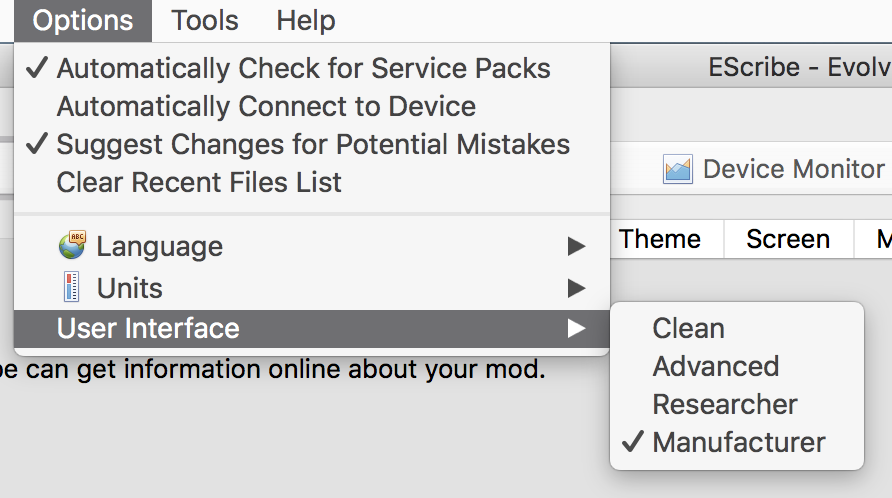This screenshot has width=892, height=498.
Task: Click the Device Monitor chart icon
Action: 678,169
